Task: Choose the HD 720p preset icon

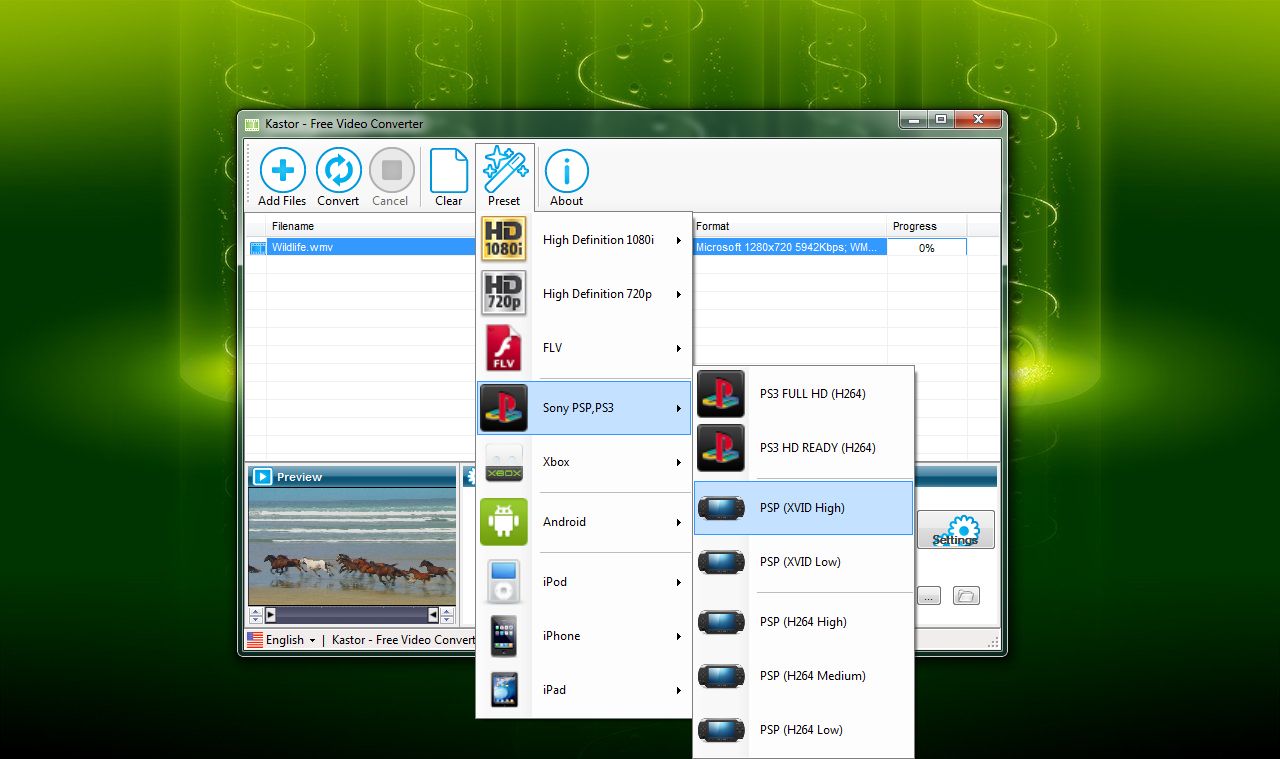Action: tap(503, 294)
